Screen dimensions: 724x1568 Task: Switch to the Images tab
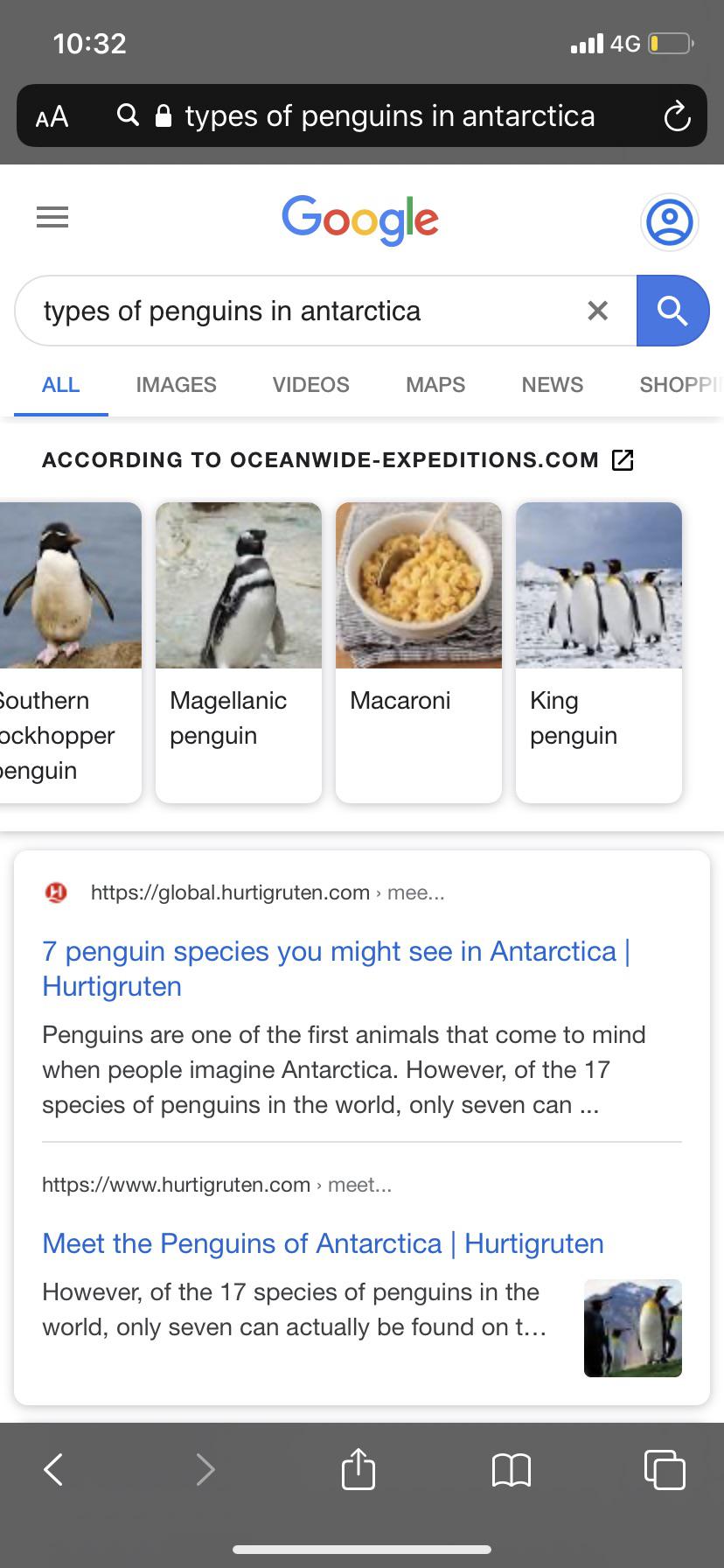(176, 385)
